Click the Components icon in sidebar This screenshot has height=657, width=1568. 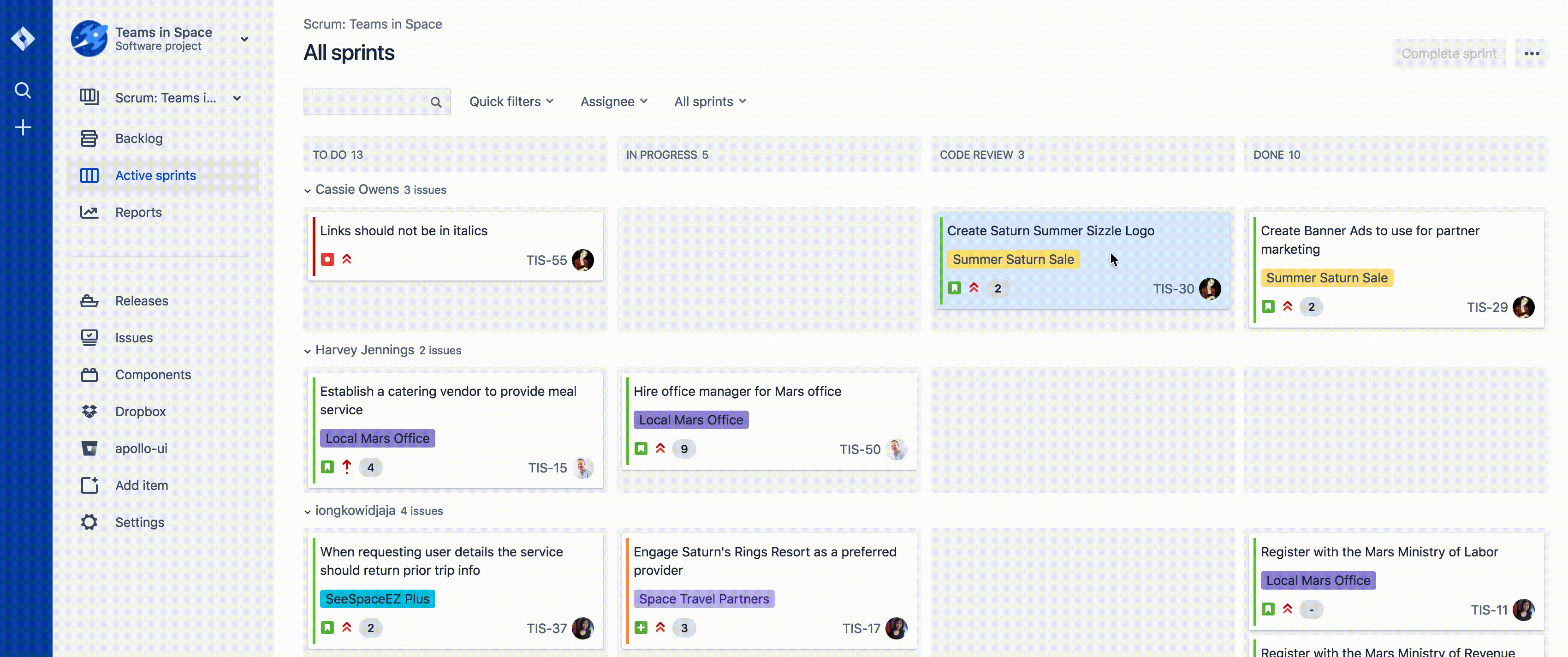point(90,374)
